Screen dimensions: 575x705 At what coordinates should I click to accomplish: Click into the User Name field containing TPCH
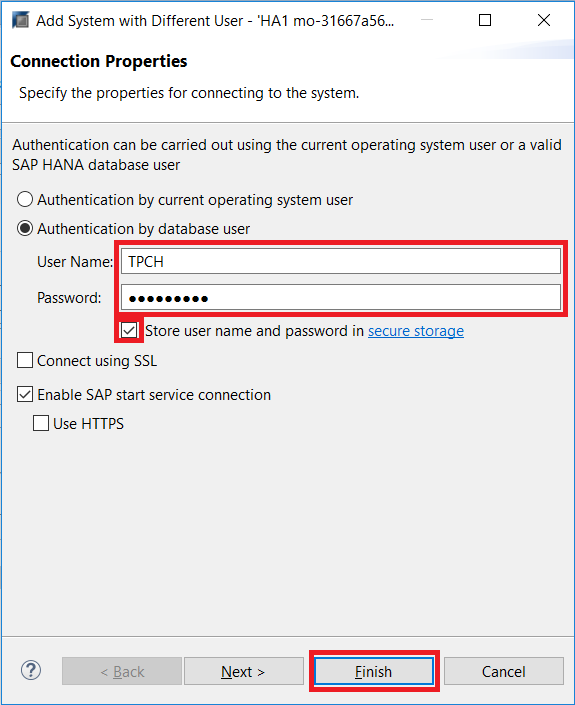coord(341,261)
